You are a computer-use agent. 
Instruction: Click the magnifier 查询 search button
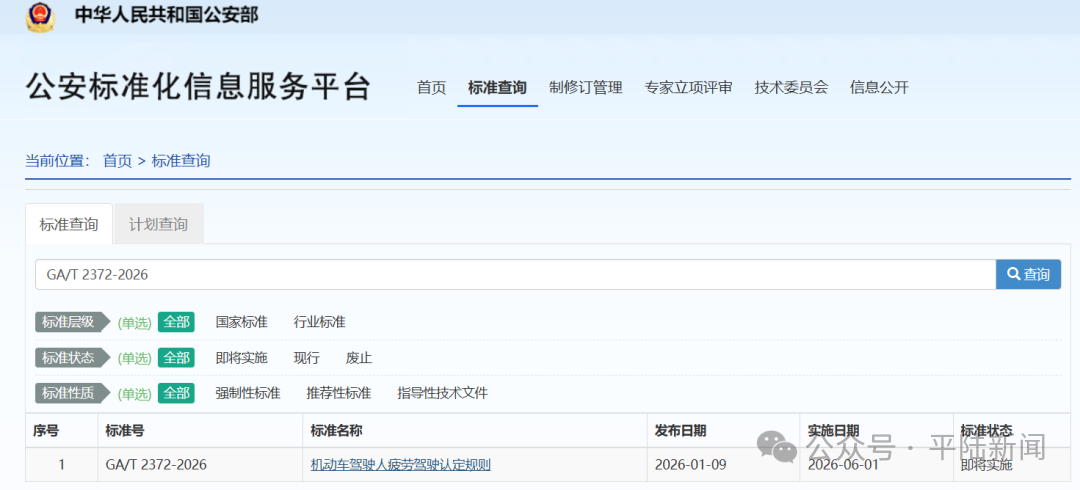1028,274
